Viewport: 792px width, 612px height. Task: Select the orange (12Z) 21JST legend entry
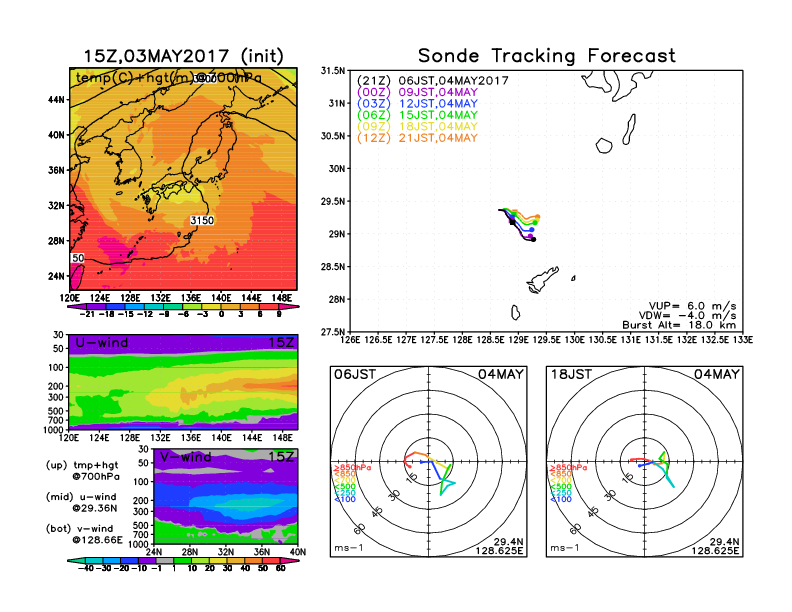pyautogui.click(x=417, y=138)
